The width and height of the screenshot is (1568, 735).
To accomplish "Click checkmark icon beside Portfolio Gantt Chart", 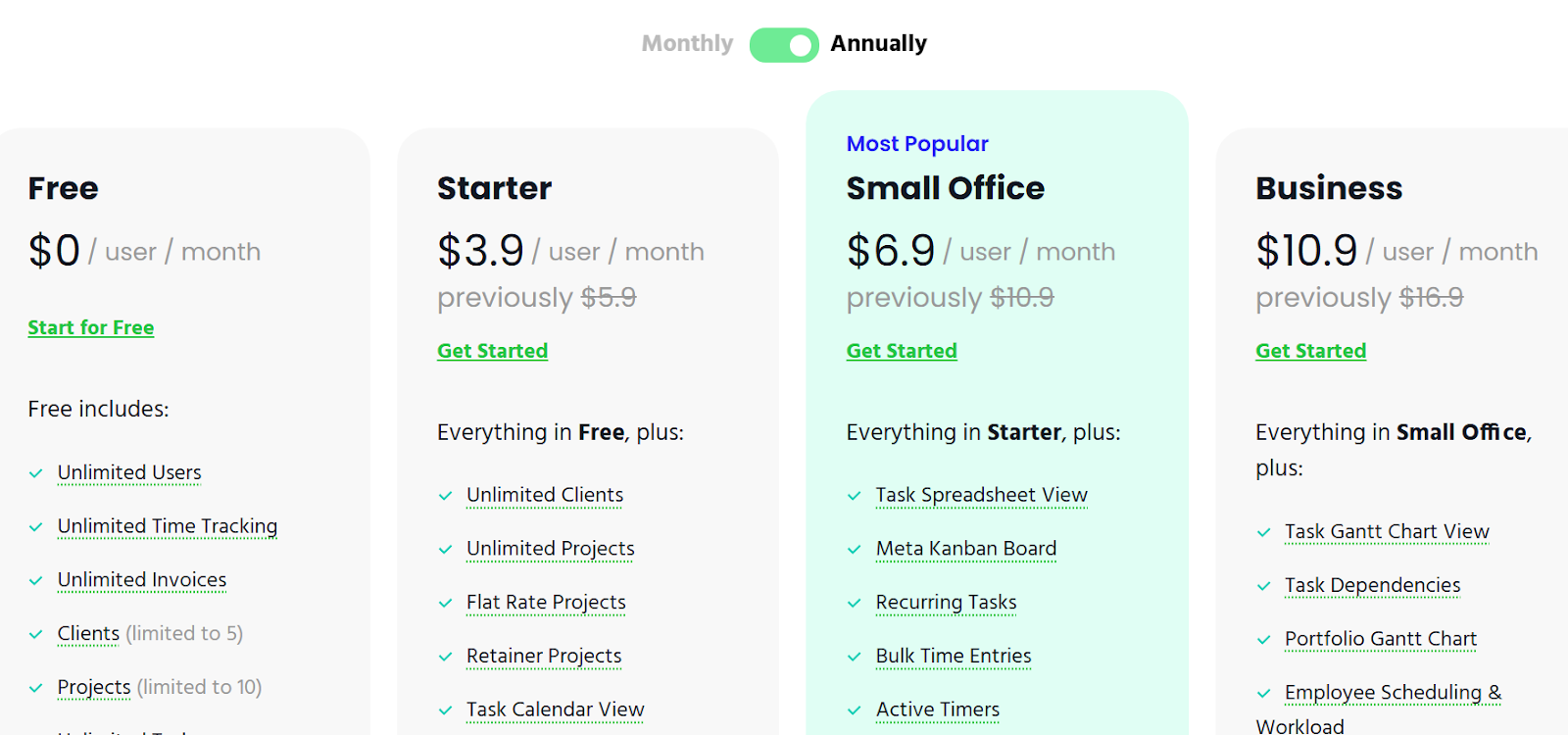I will [1264, 640].
